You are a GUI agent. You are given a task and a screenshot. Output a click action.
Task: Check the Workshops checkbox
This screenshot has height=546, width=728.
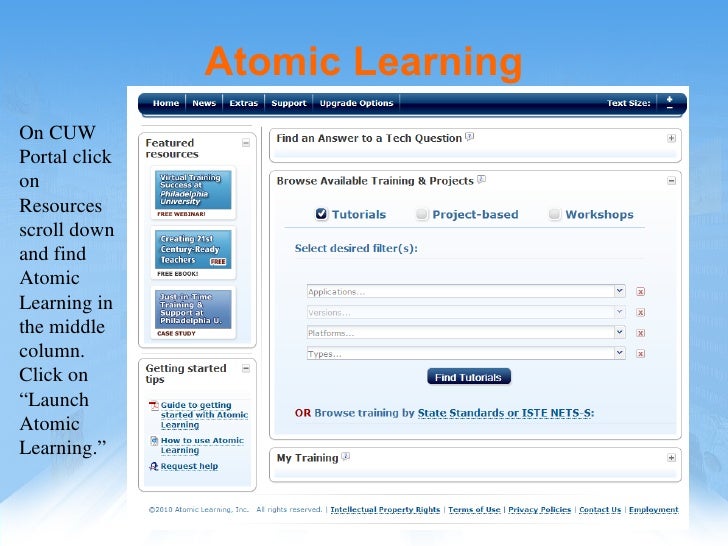pyautogui.click(x=554, y=214)
